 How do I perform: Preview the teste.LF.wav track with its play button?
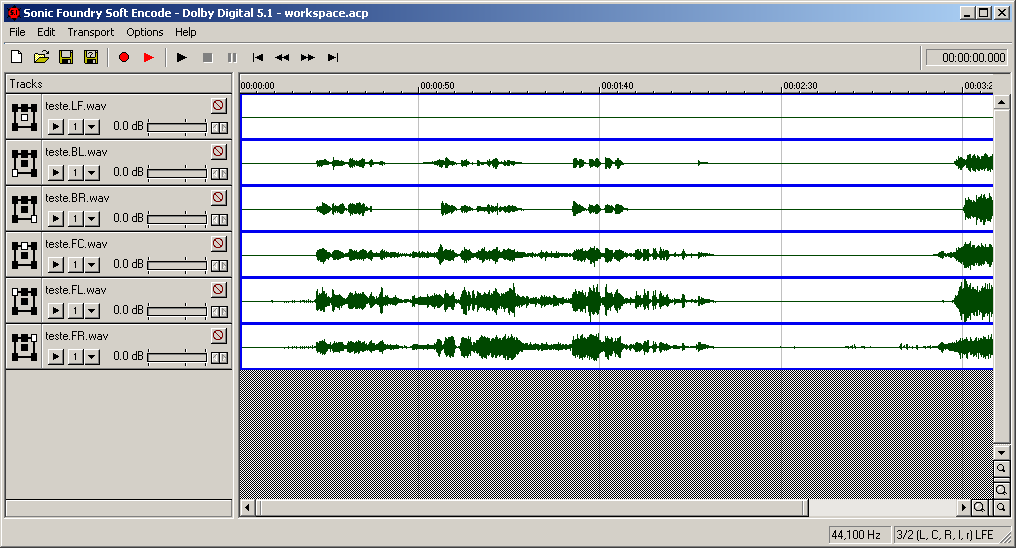[56, 127]
